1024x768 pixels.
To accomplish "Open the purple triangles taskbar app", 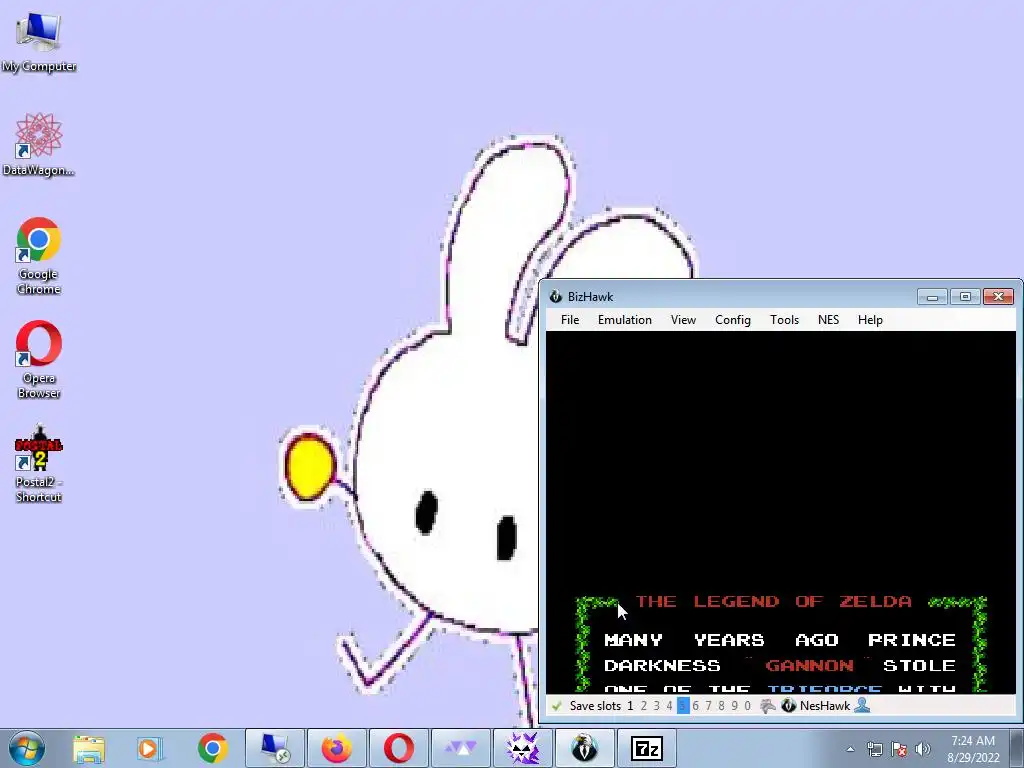I will 461,748.
